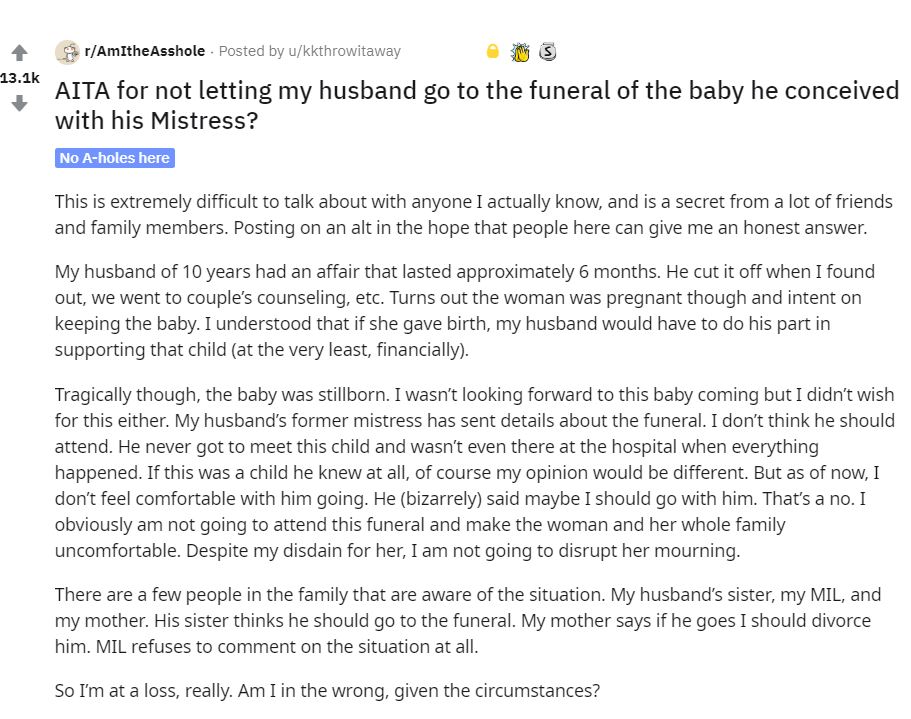Screen dimensions: 911x719
Task: View the clapping hands award icon
Action: pyautogui.click(x=520, y=52)
